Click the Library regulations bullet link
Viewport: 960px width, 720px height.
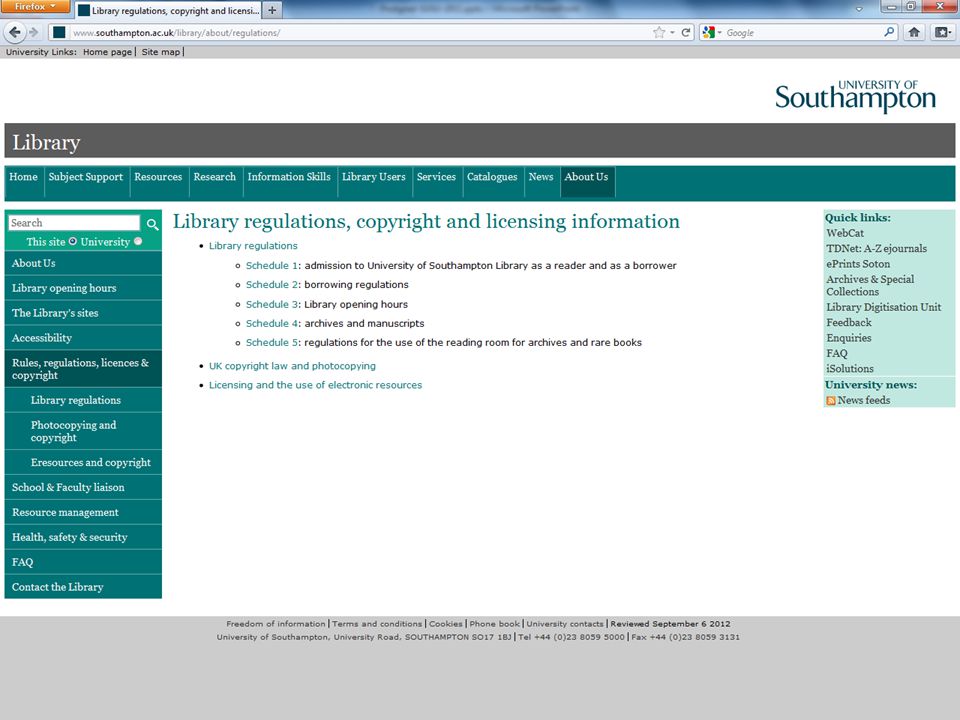[x=253, y=246]
